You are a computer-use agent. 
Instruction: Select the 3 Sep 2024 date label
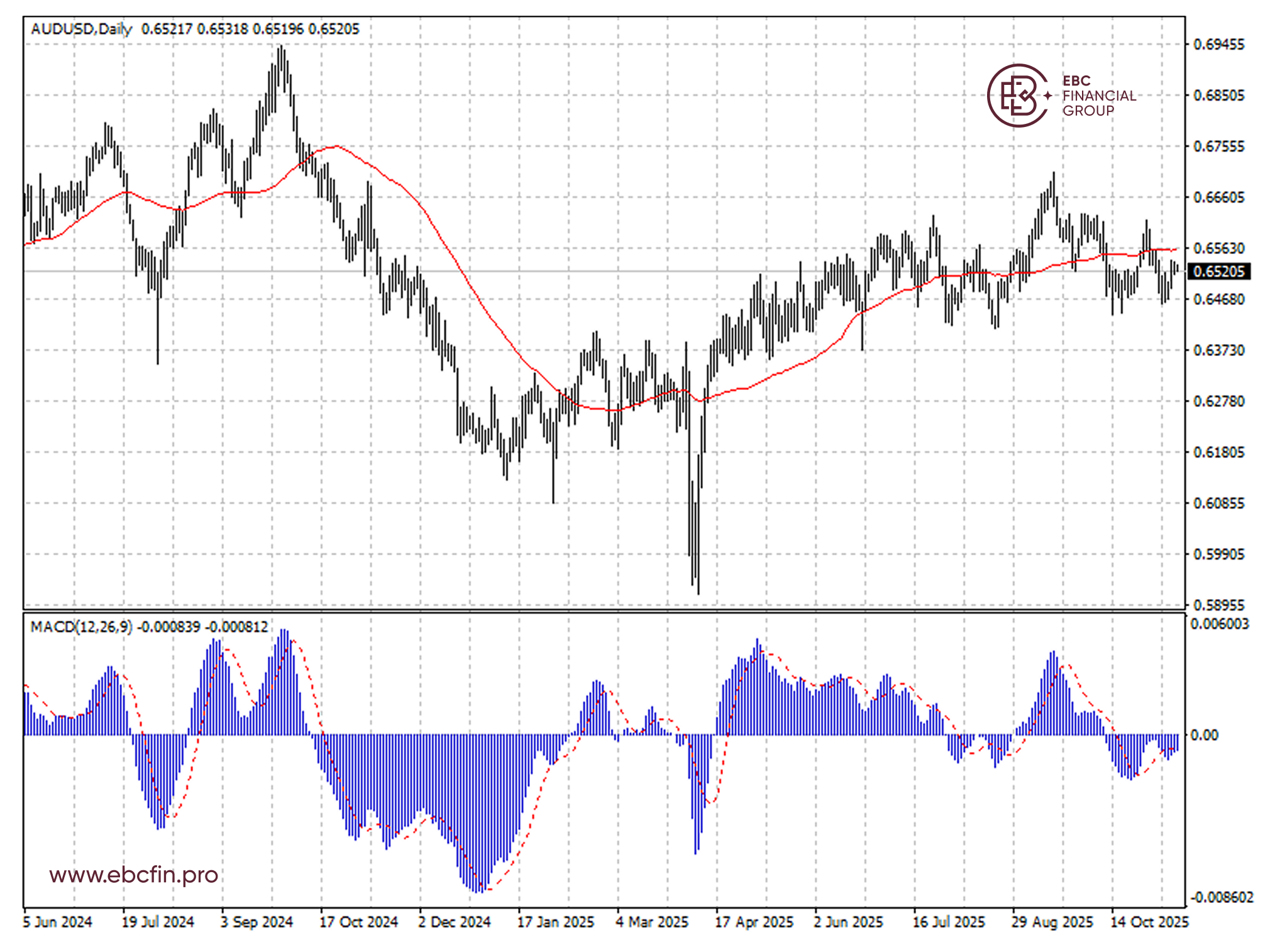[x=257, y=922]
